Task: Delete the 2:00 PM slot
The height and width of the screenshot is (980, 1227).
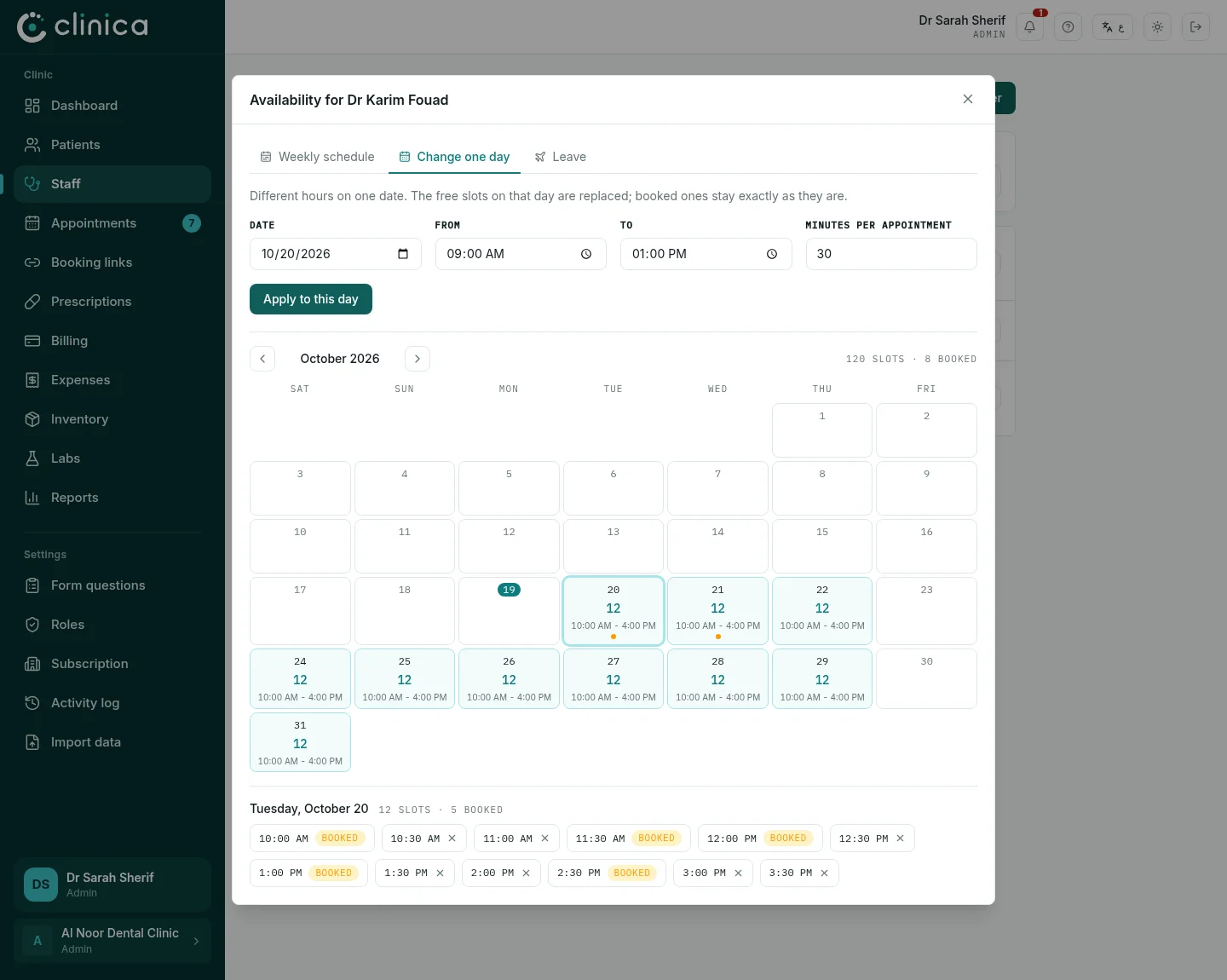Action: [x=527, y=873]
